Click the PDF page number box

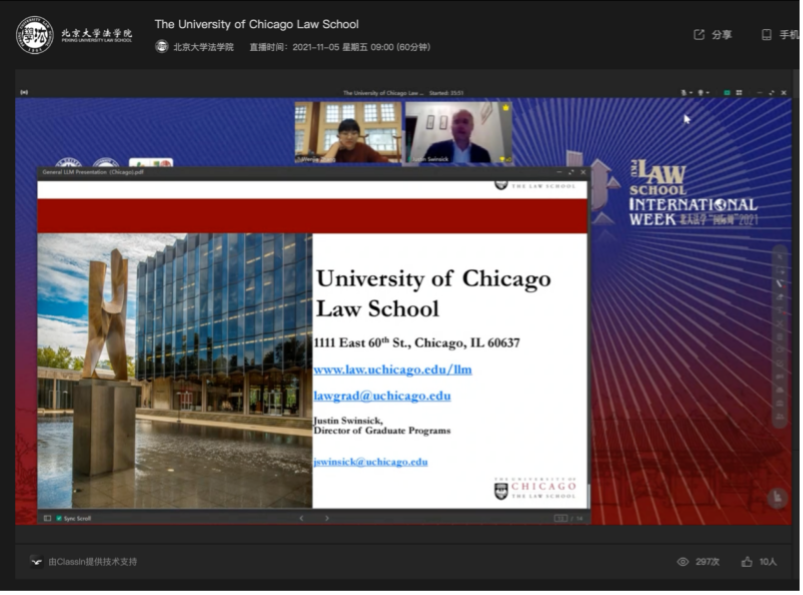pos(561,518)
